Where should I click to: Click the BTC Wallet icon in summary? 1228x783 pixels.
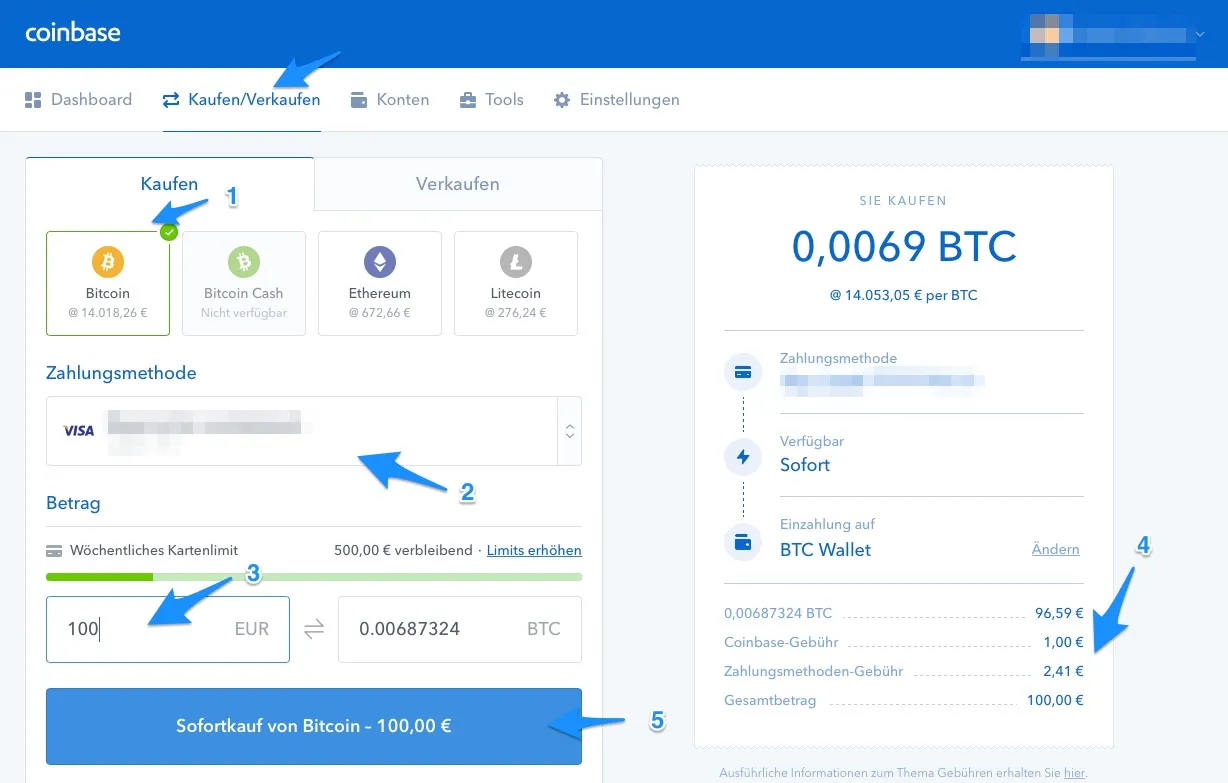click(x=743, y=542)
